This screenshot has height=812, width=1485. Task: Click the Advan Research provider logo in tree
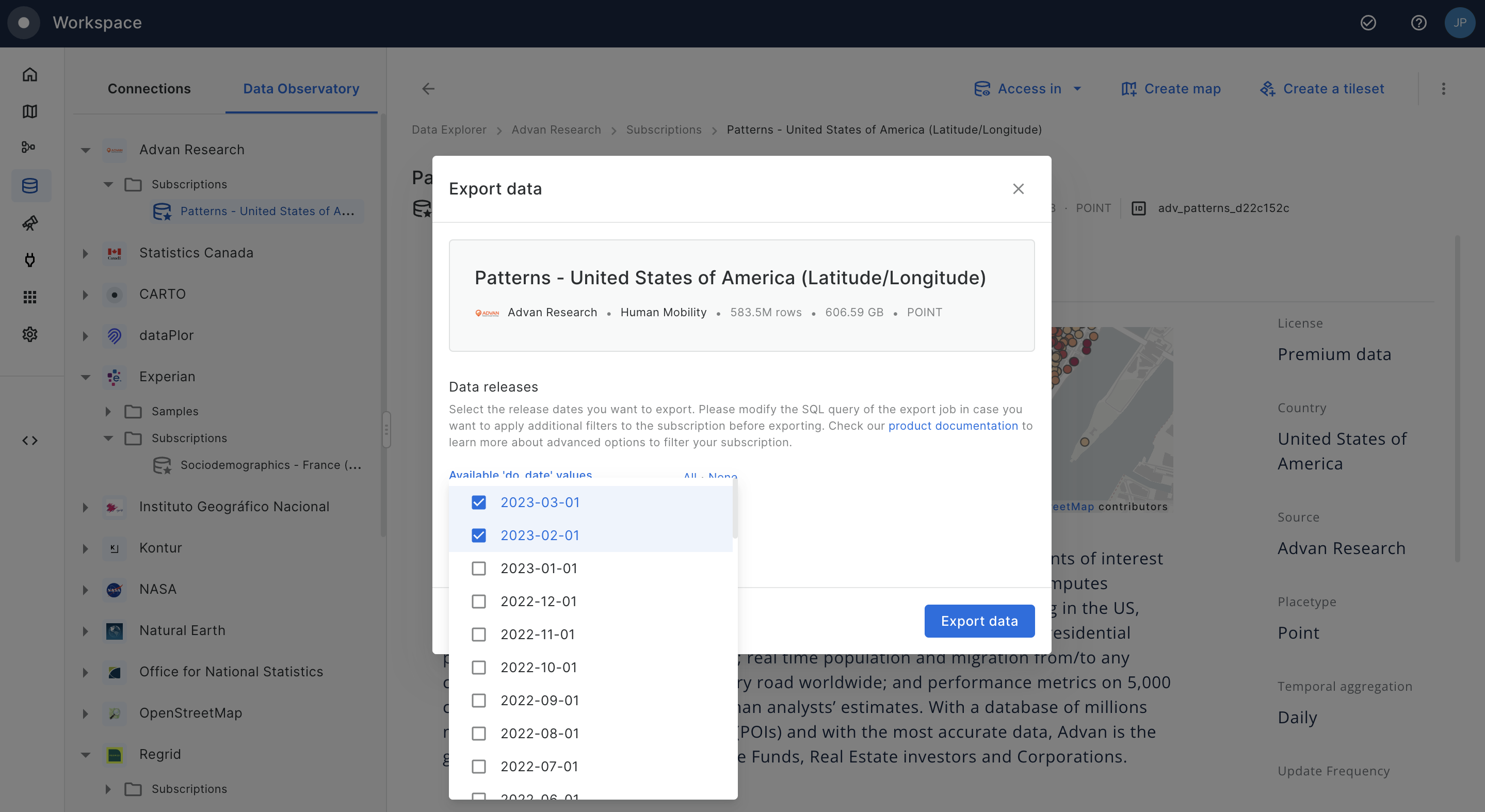tap(115, 150)
